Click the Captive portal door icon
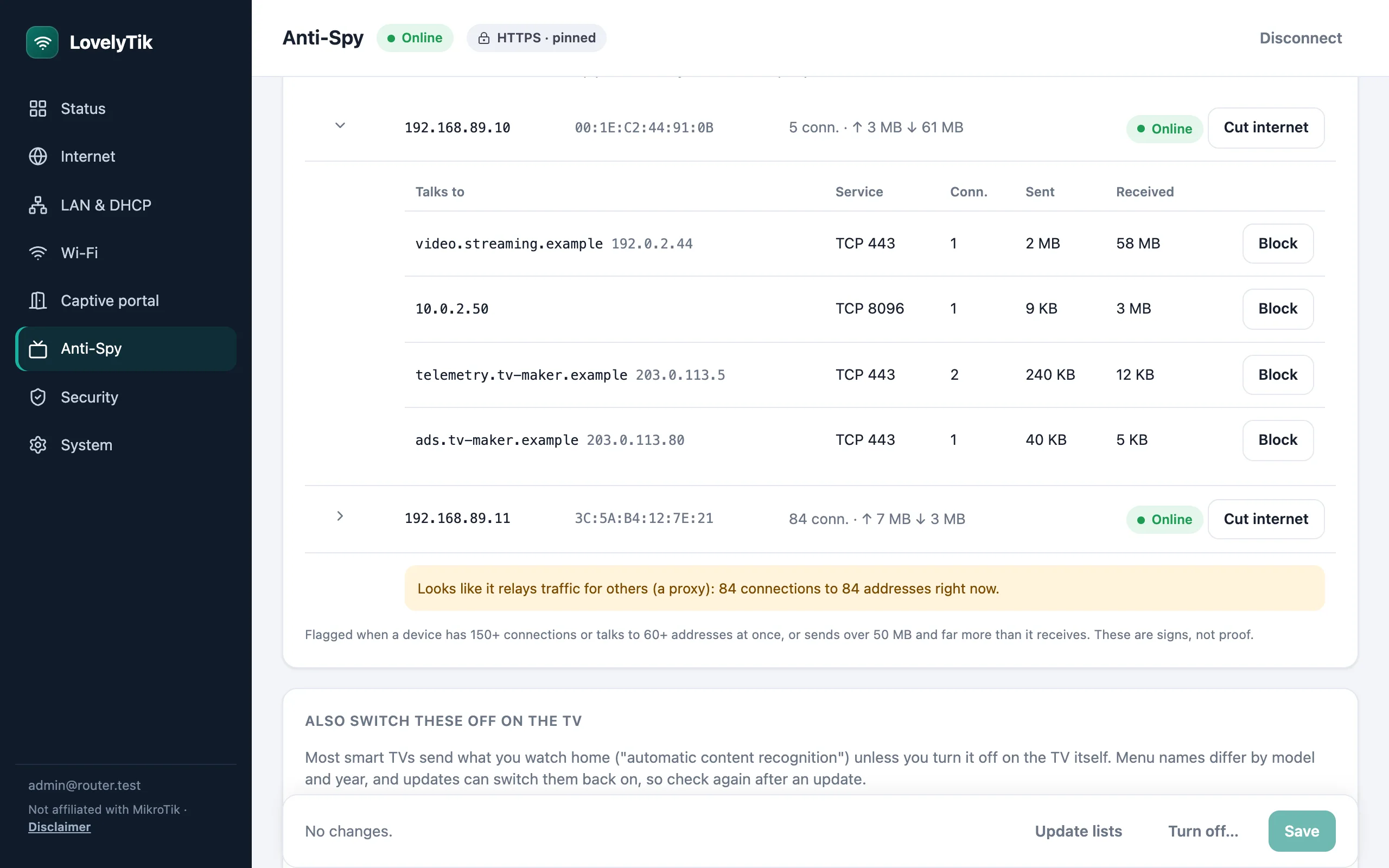This screenshot has height=868, width=1389. click(x=38, y=300)
